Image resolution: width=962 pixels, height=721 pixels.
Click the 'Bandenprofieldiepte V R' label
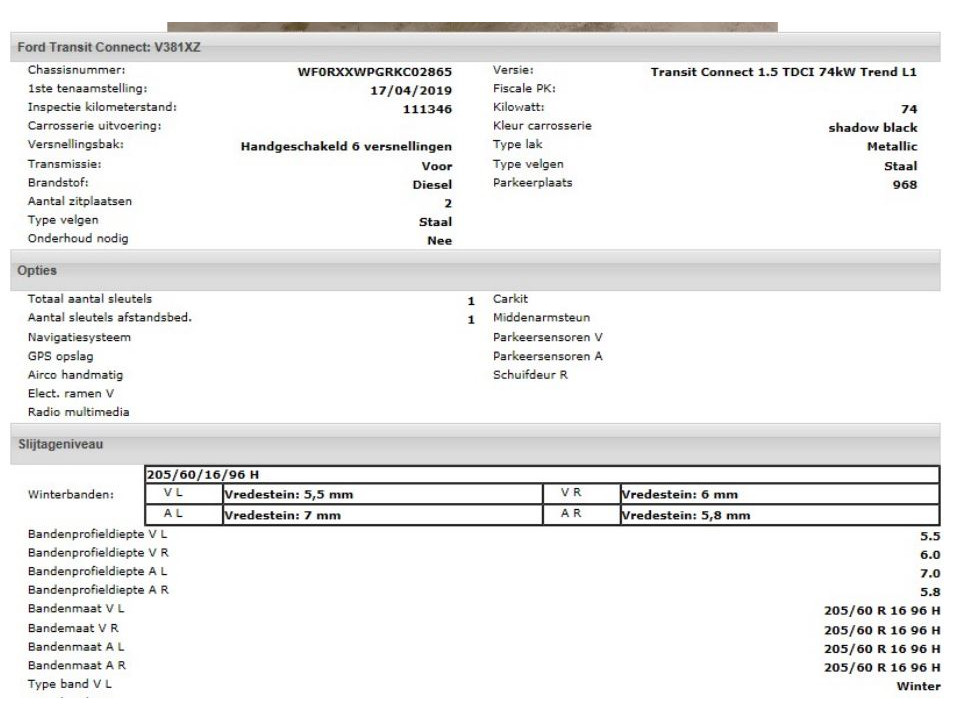[98, 552]
